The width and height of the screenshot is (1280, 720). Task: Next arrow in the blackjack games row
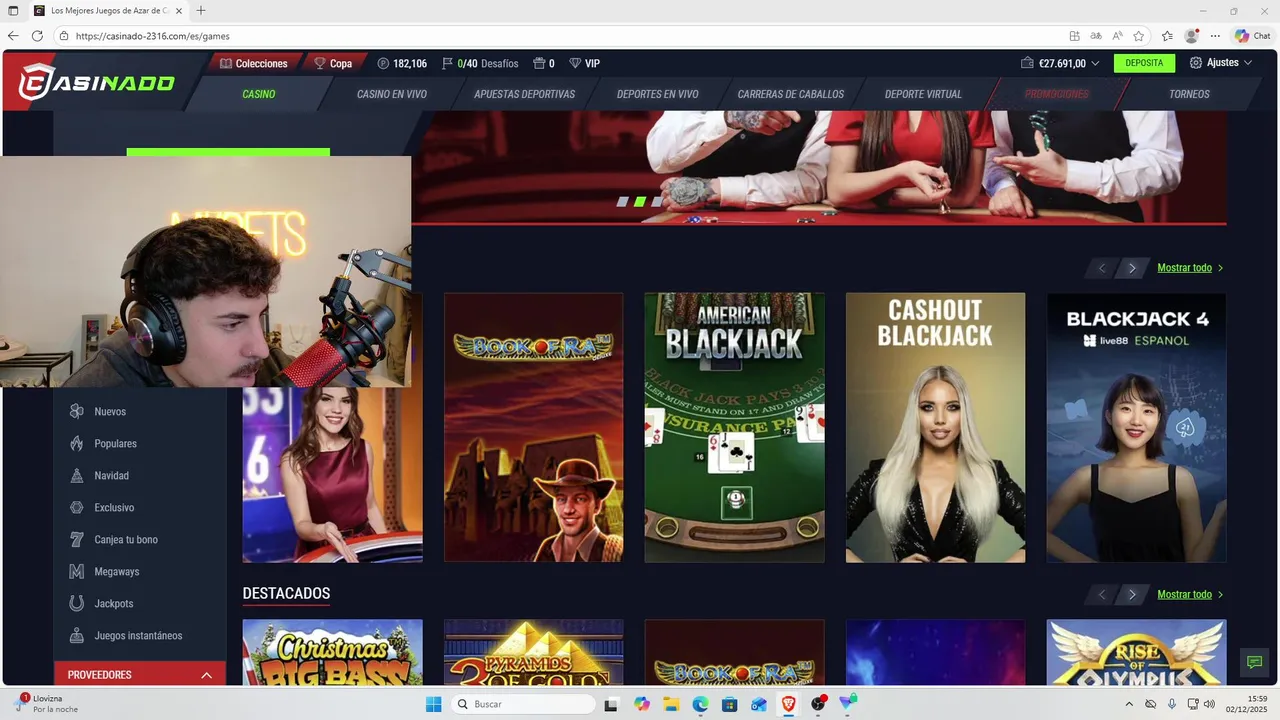[x=1132, y=268]
